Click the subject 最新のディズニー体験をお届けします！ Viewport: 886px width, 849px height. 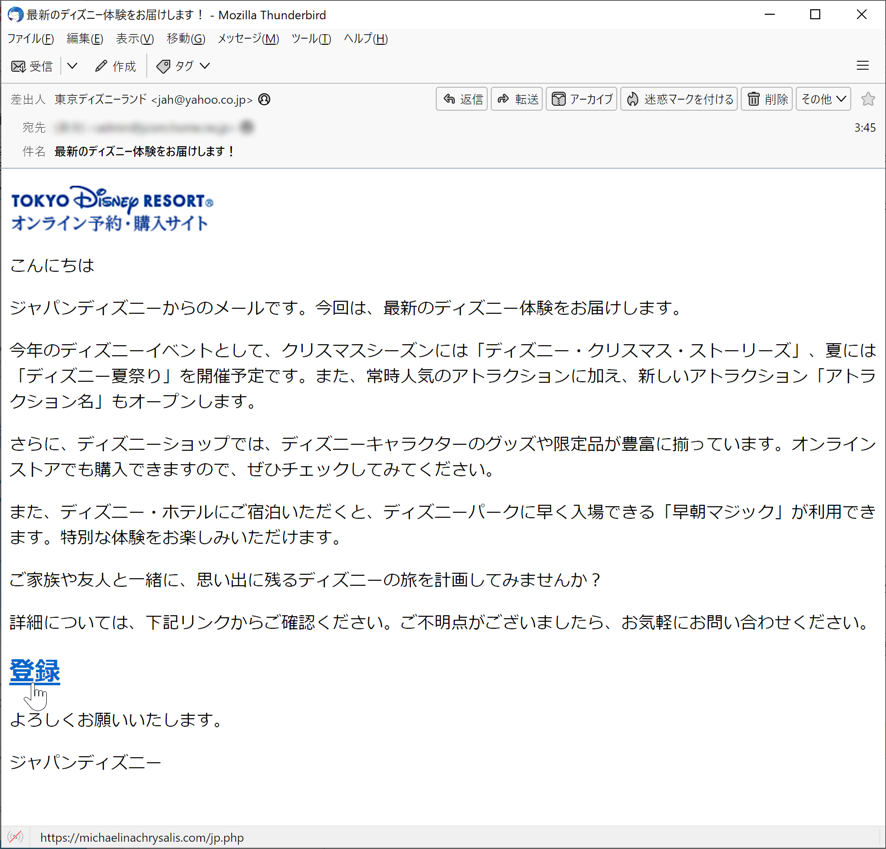[144, 151]
